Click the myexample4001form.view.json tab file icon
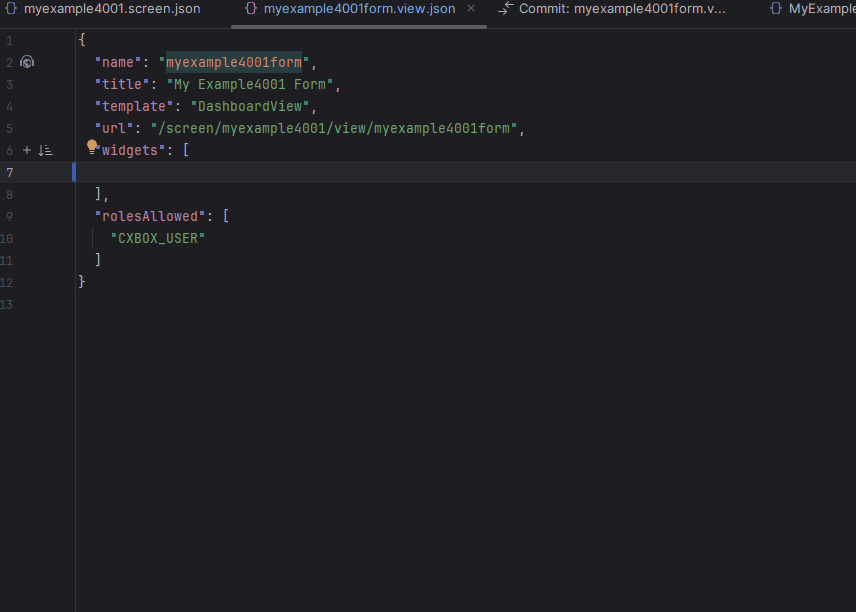This screenshot has height=612, width=856. pos(251,9)
